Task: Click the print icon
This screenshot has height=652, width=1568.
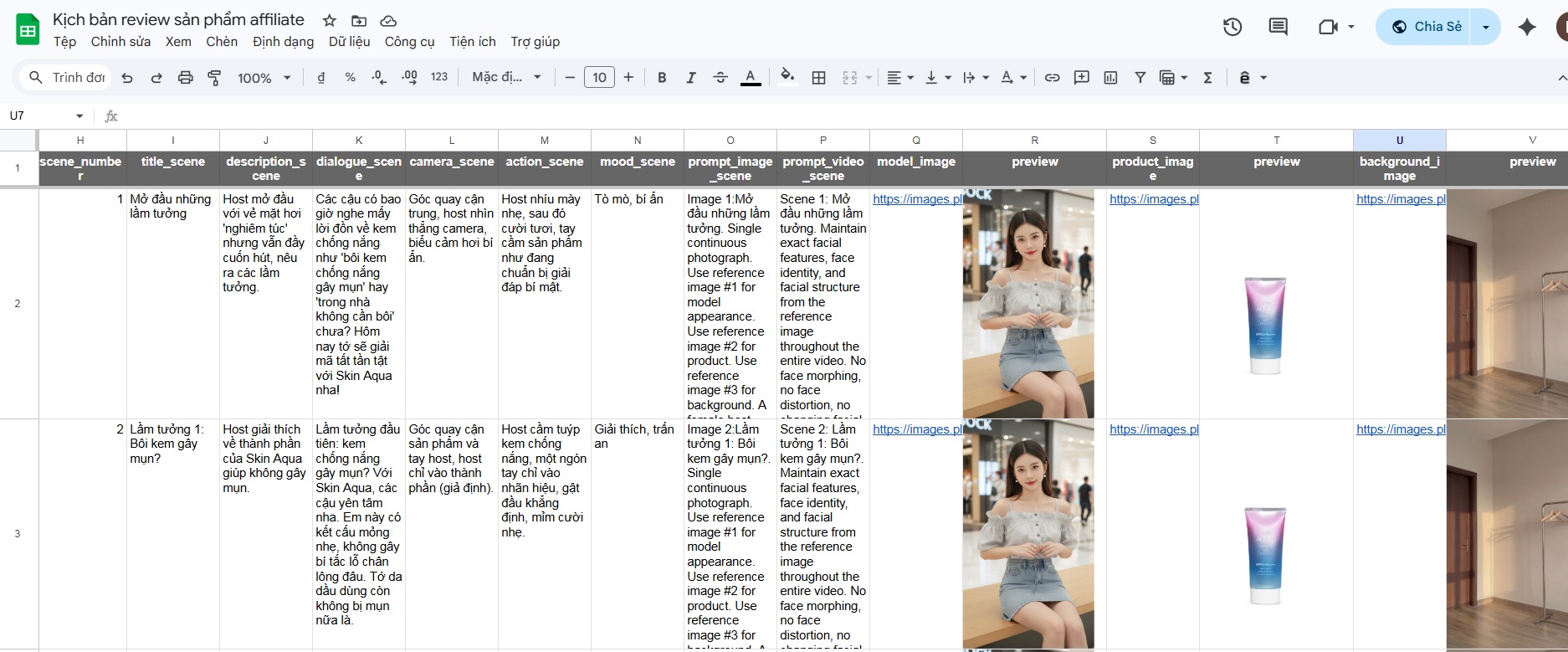Action: point(185,78)
